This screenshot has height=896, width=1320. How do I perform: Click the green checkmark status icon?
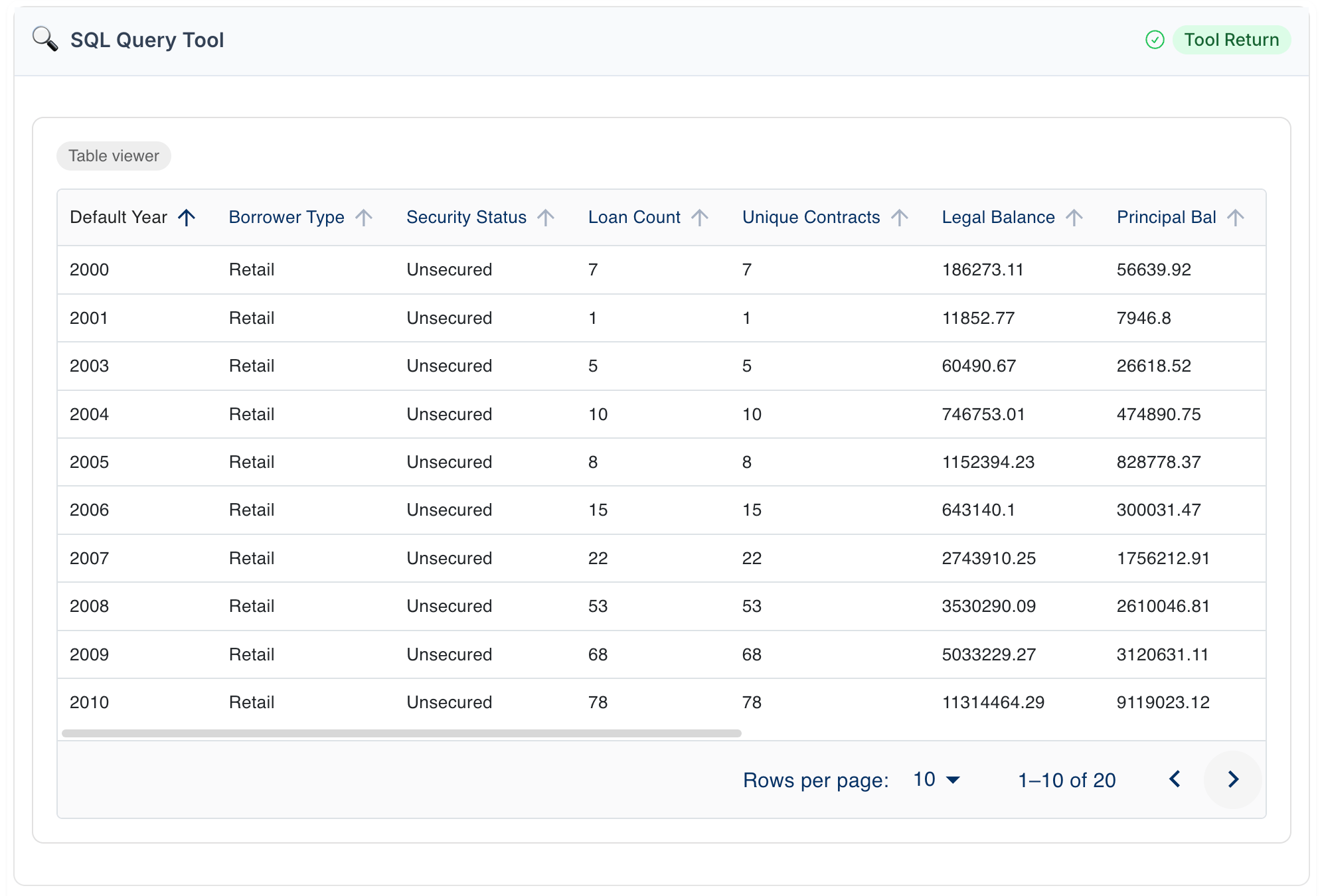pos(1155,40)
